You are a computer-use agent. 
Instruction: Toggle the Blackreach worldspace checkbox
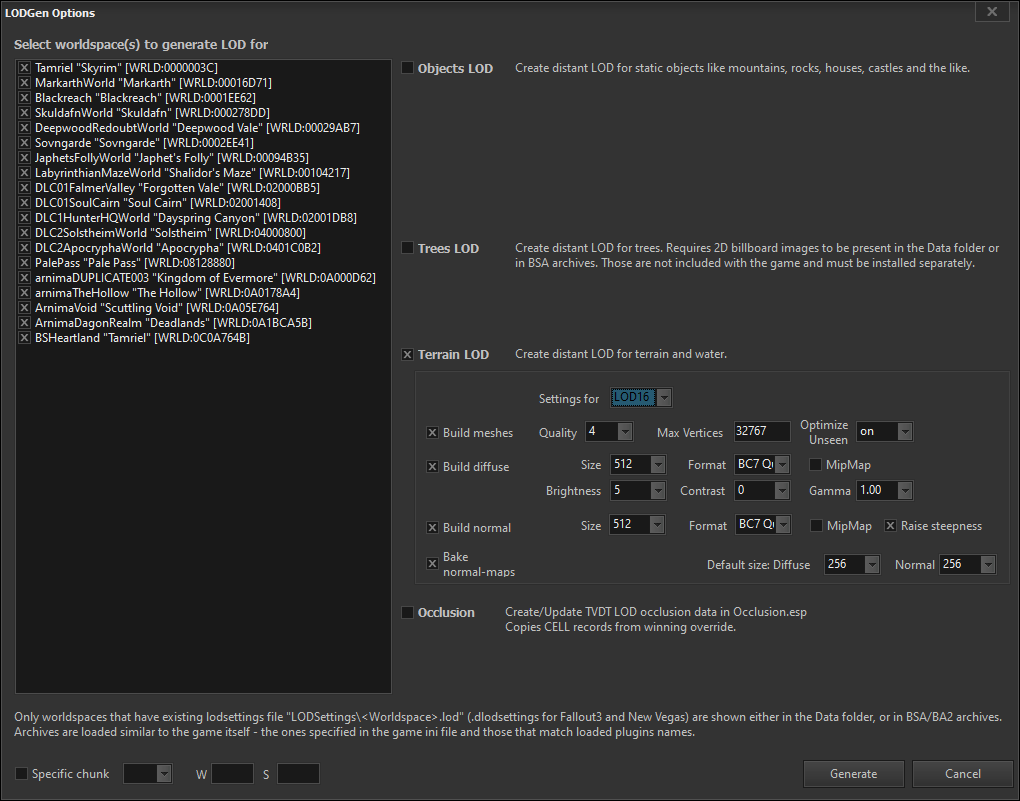click(24, 98)
